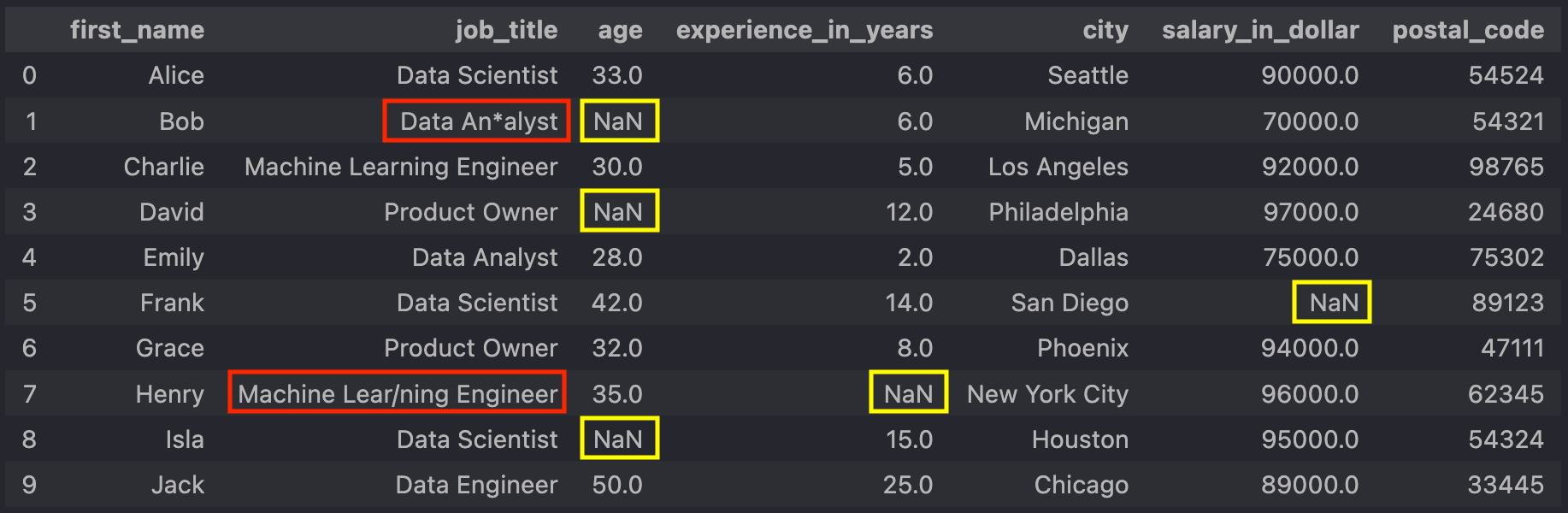Click the 'Machine Lear/ning Engineer' highlighted cell
1568x513 pixels.
[398, 392]
